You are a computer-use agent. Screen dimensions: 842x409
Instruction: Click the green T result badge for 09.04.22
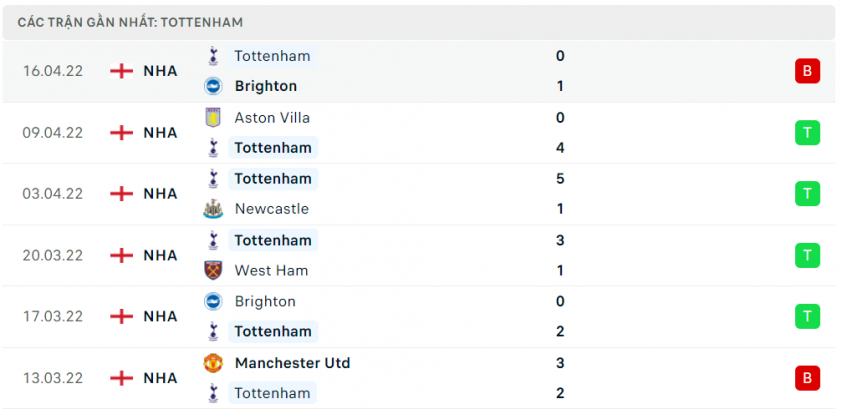(x=807, y=133)
